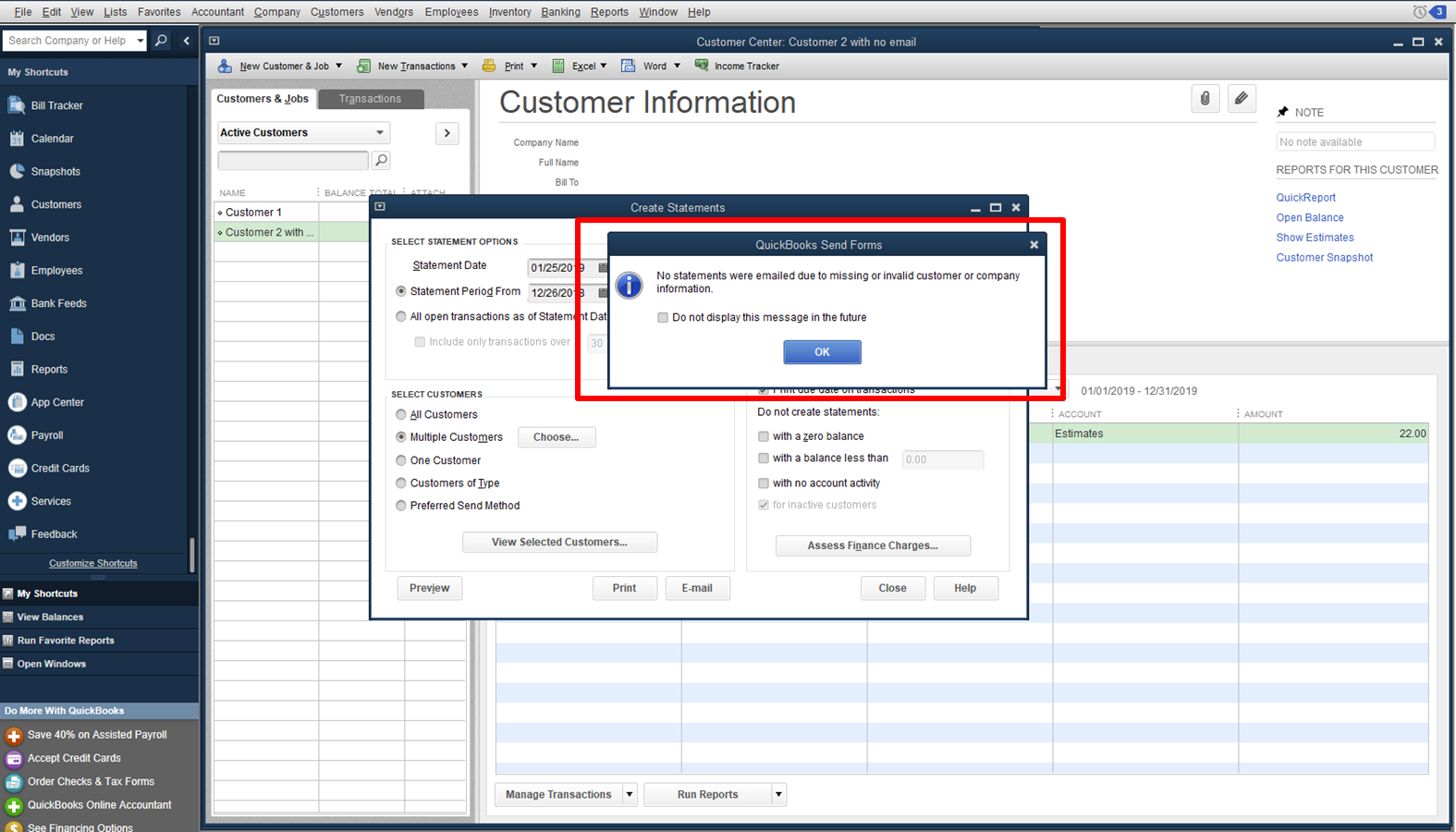Click customer name search field
The height and width of the screenshot is (832, 1456).
pyautogui.click(x=293, y=161)
